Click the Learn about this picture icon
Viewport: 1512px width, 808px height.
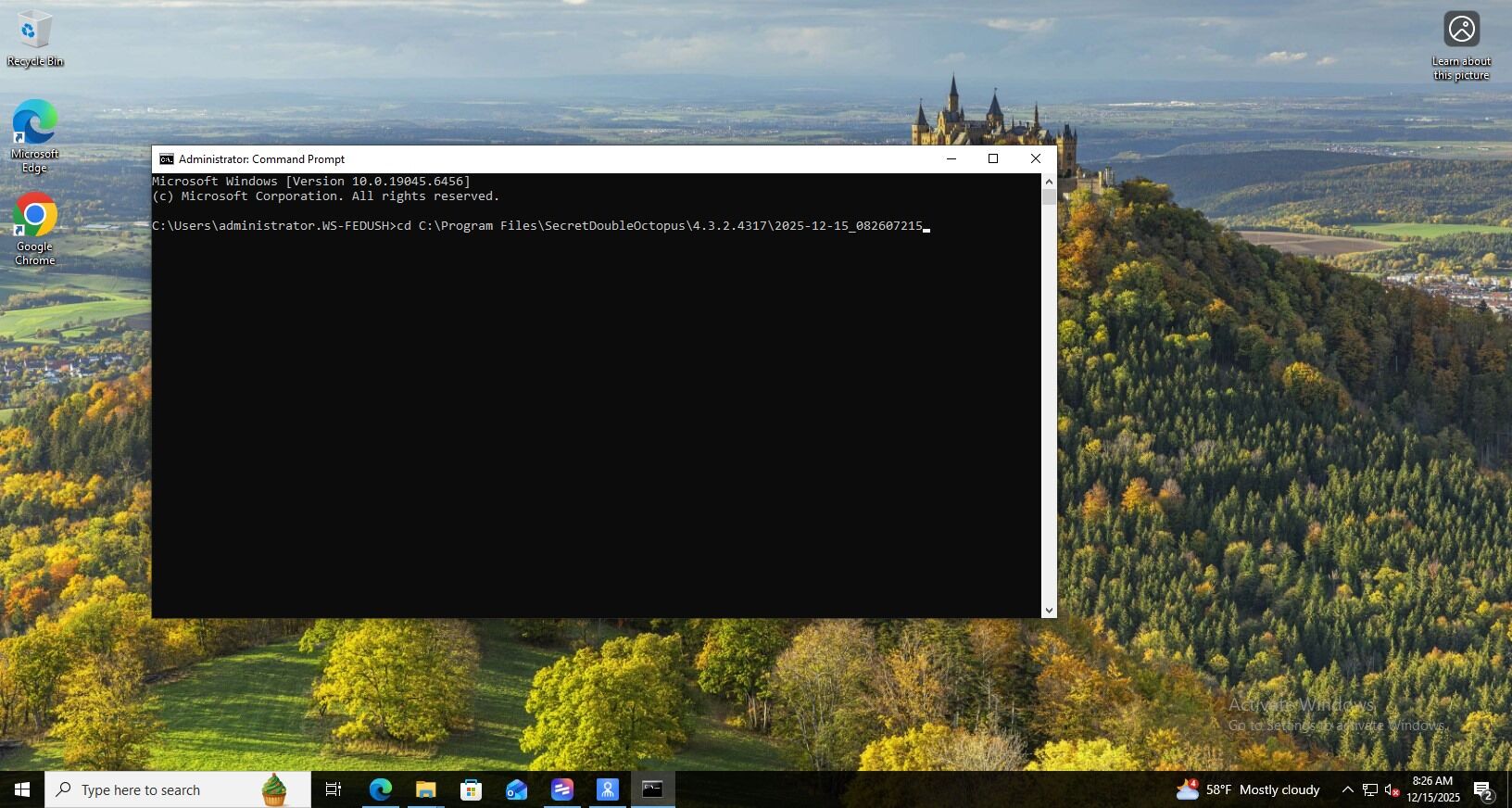[1461, 45]
